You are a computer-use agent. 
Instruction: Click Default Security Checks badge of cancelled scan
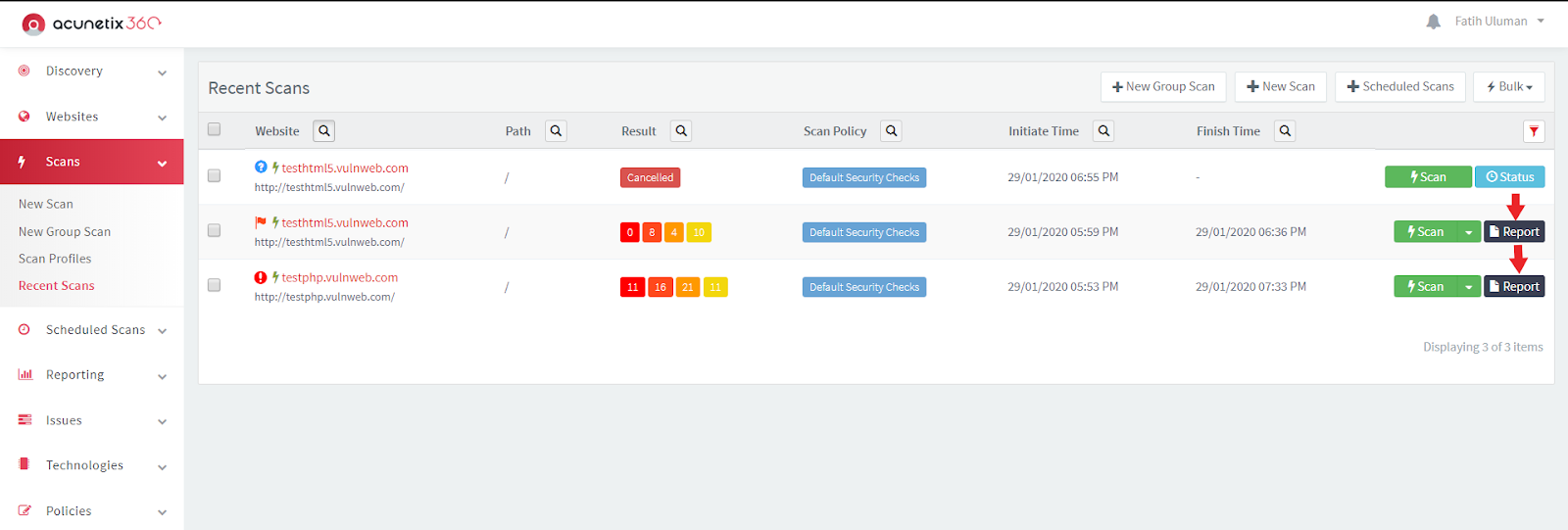(864, 177)
